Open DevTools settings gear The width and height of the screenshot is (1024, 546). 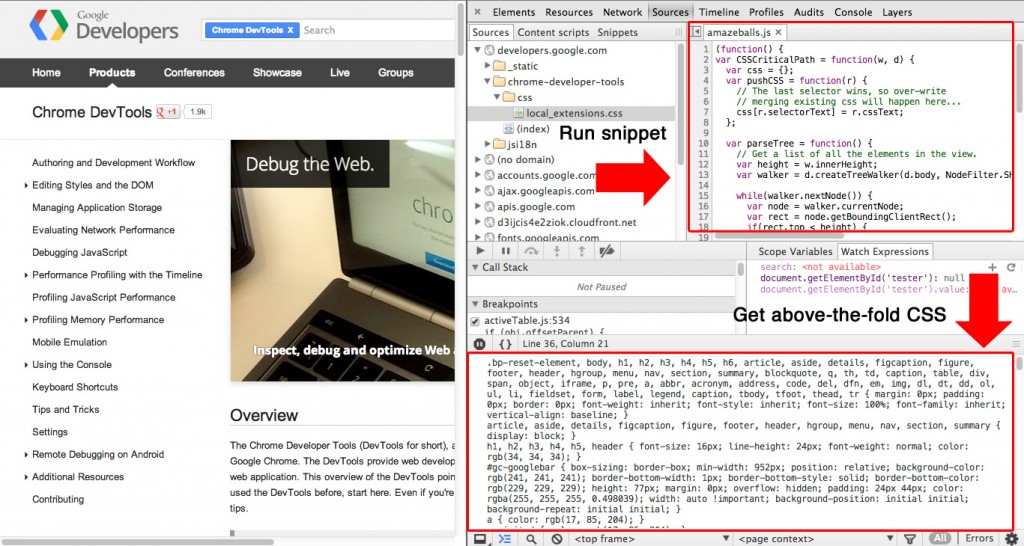tap(1012, 538)
